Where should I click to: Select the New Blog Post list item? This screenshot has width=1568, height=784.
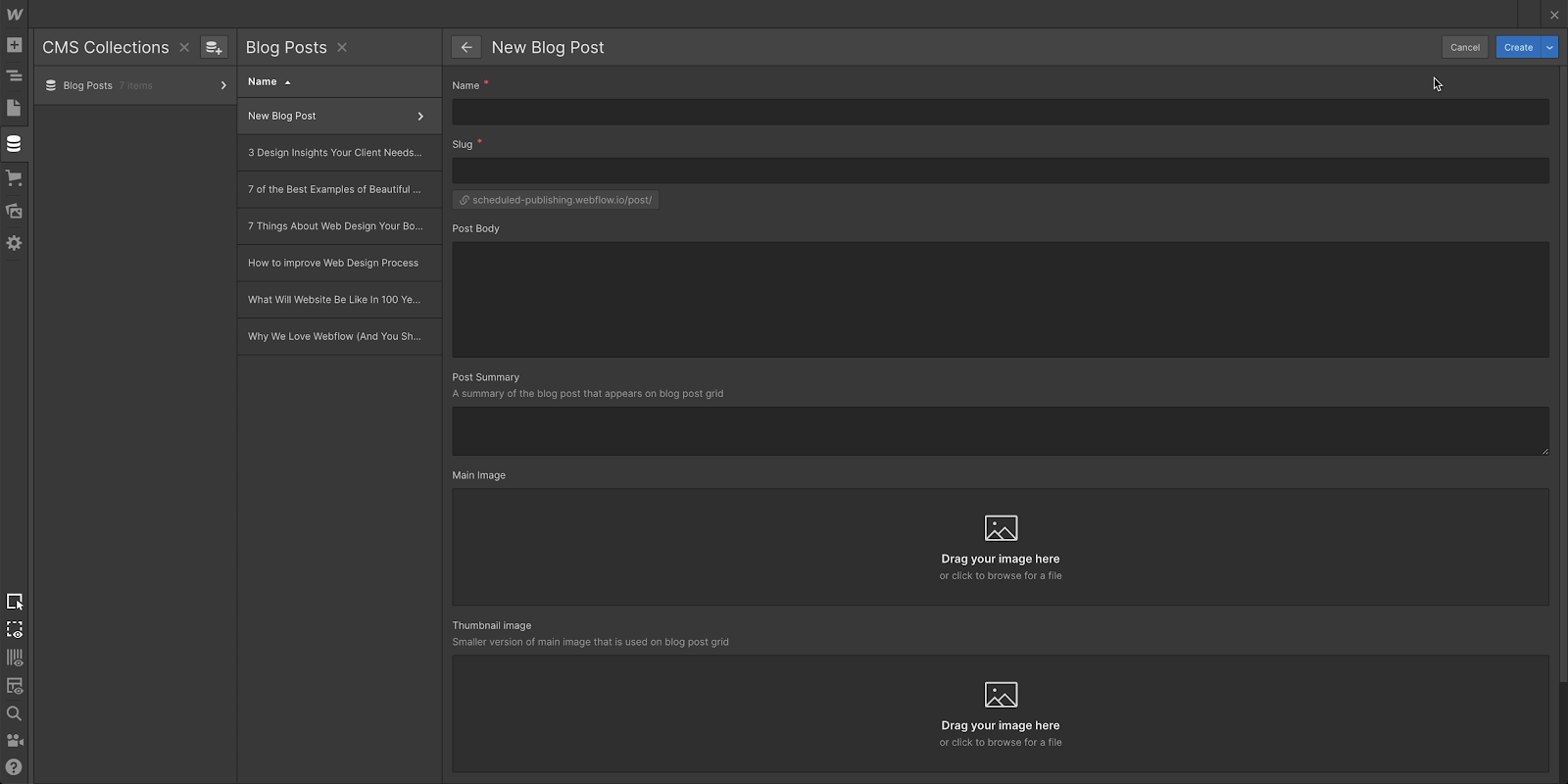click(x=339, y=116)
